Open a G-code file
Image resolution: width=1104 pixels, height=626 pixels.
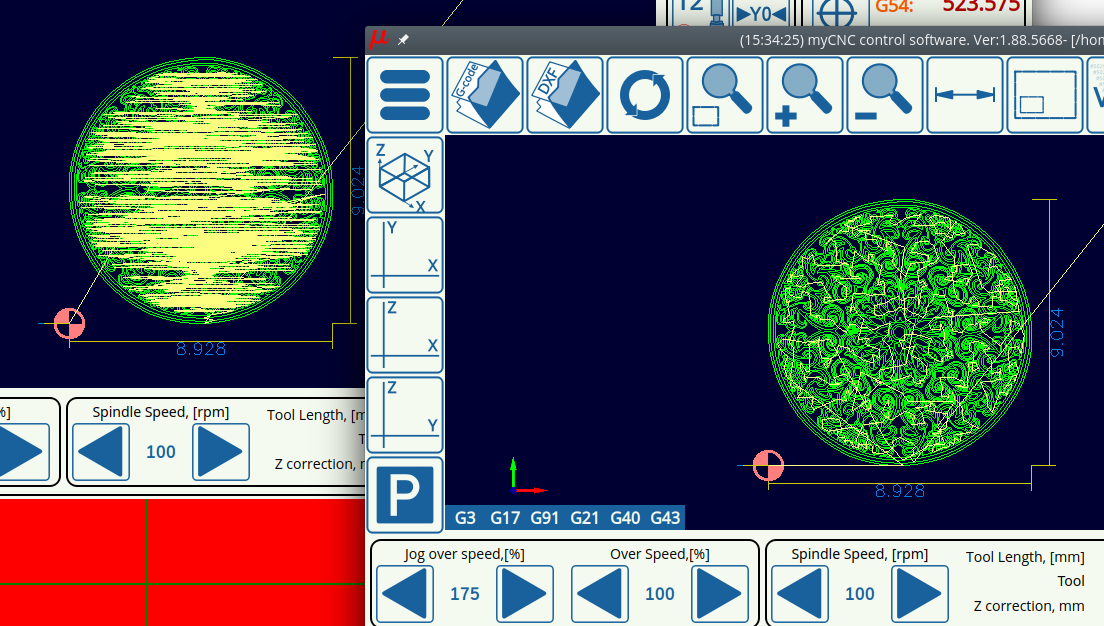485,95
